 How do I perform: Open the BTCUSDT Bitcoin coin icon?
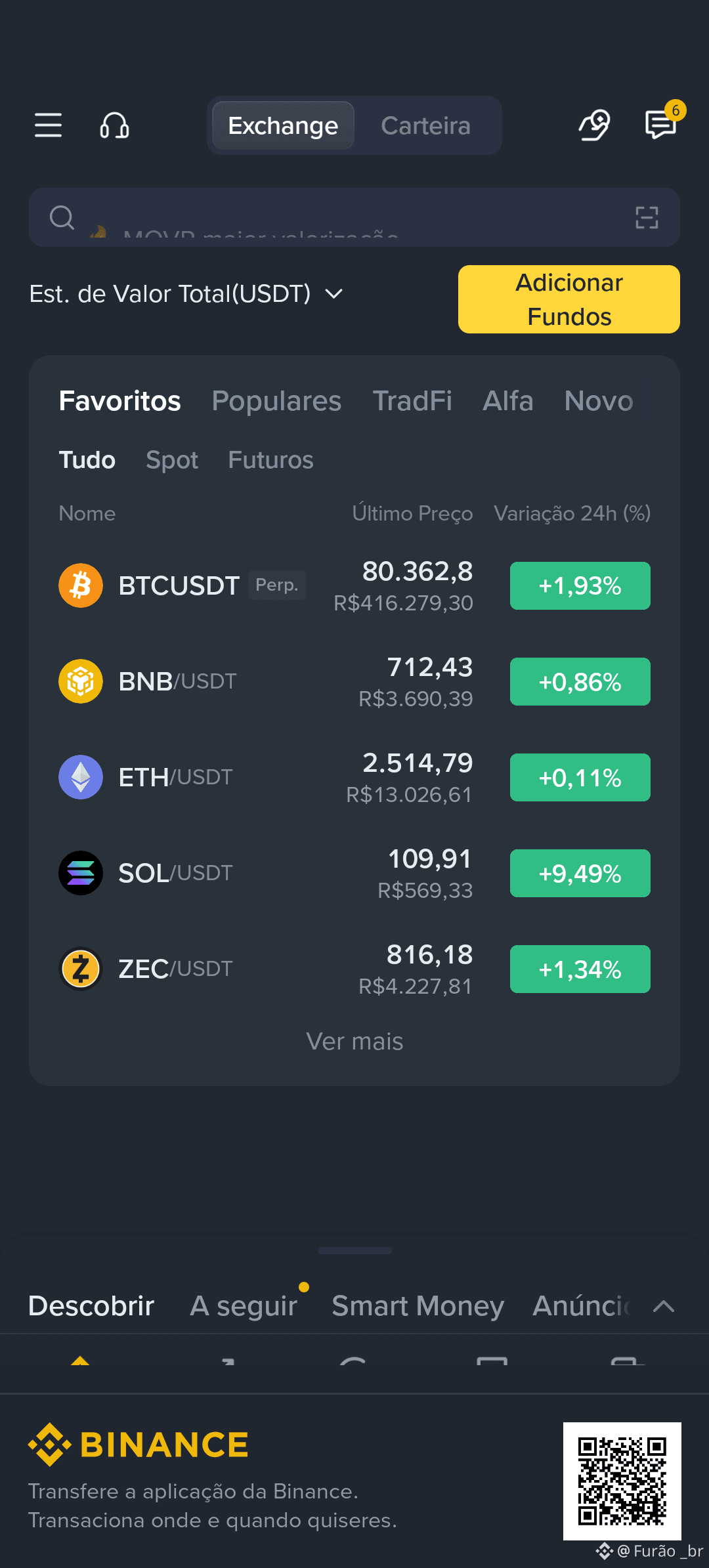coord(81,585)
